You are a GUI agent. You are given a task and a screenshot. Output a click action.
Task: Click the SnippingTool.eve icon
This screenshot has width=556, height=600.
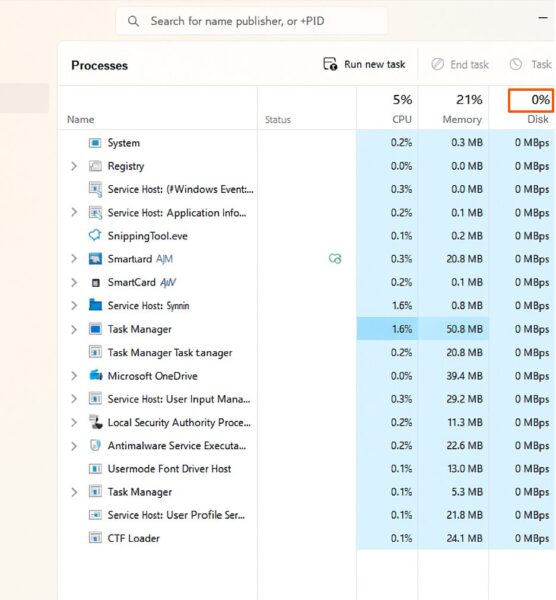[95, 235]
